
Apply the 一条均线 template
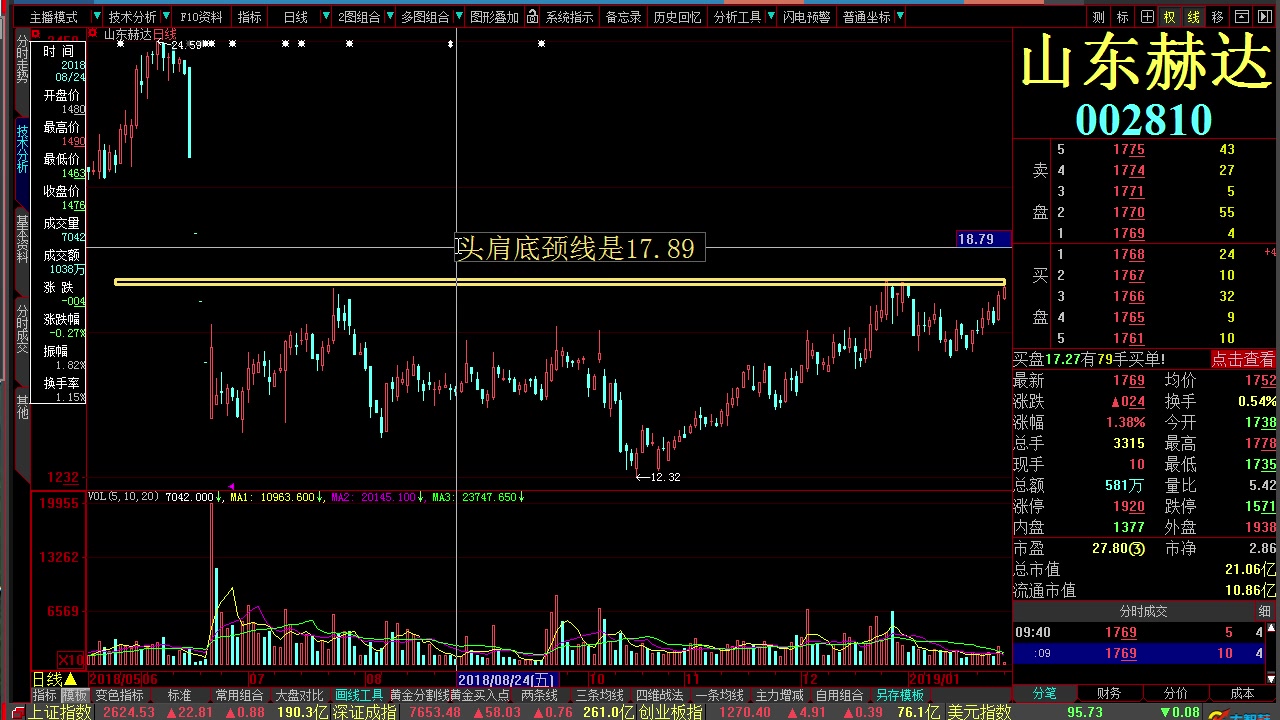719,695
